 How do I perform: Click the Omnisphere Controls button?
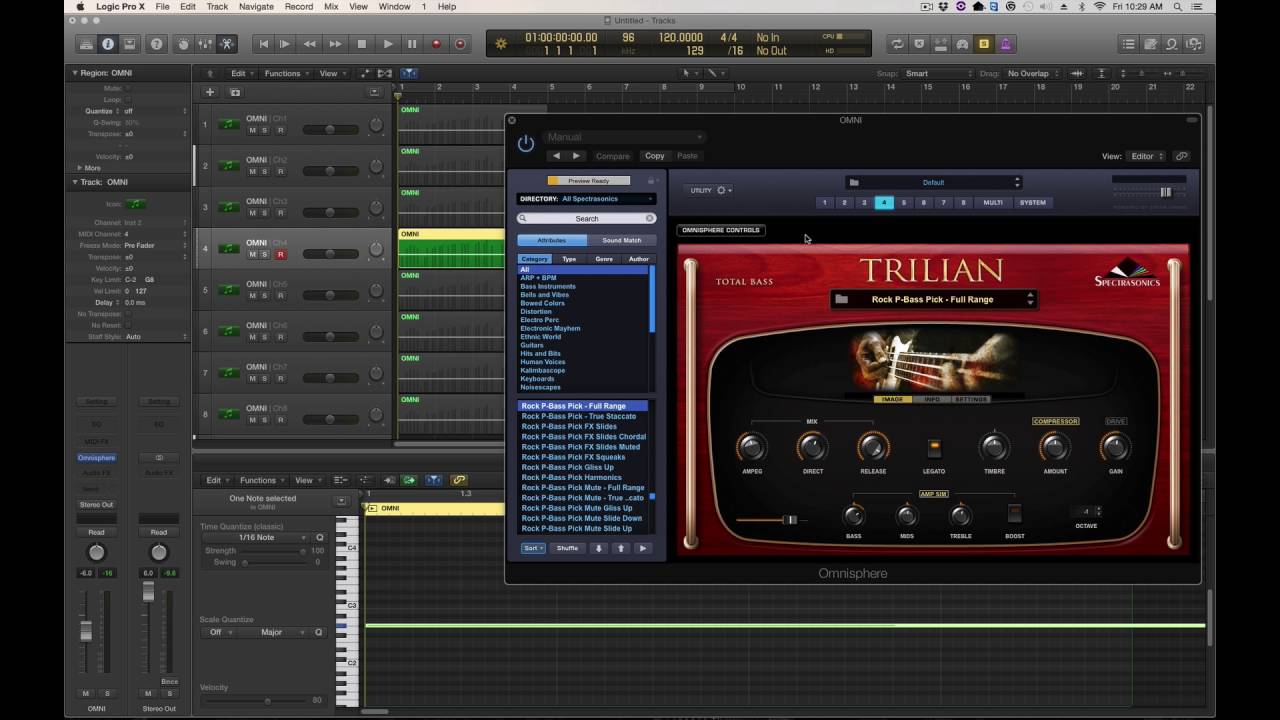click(721, 230)
